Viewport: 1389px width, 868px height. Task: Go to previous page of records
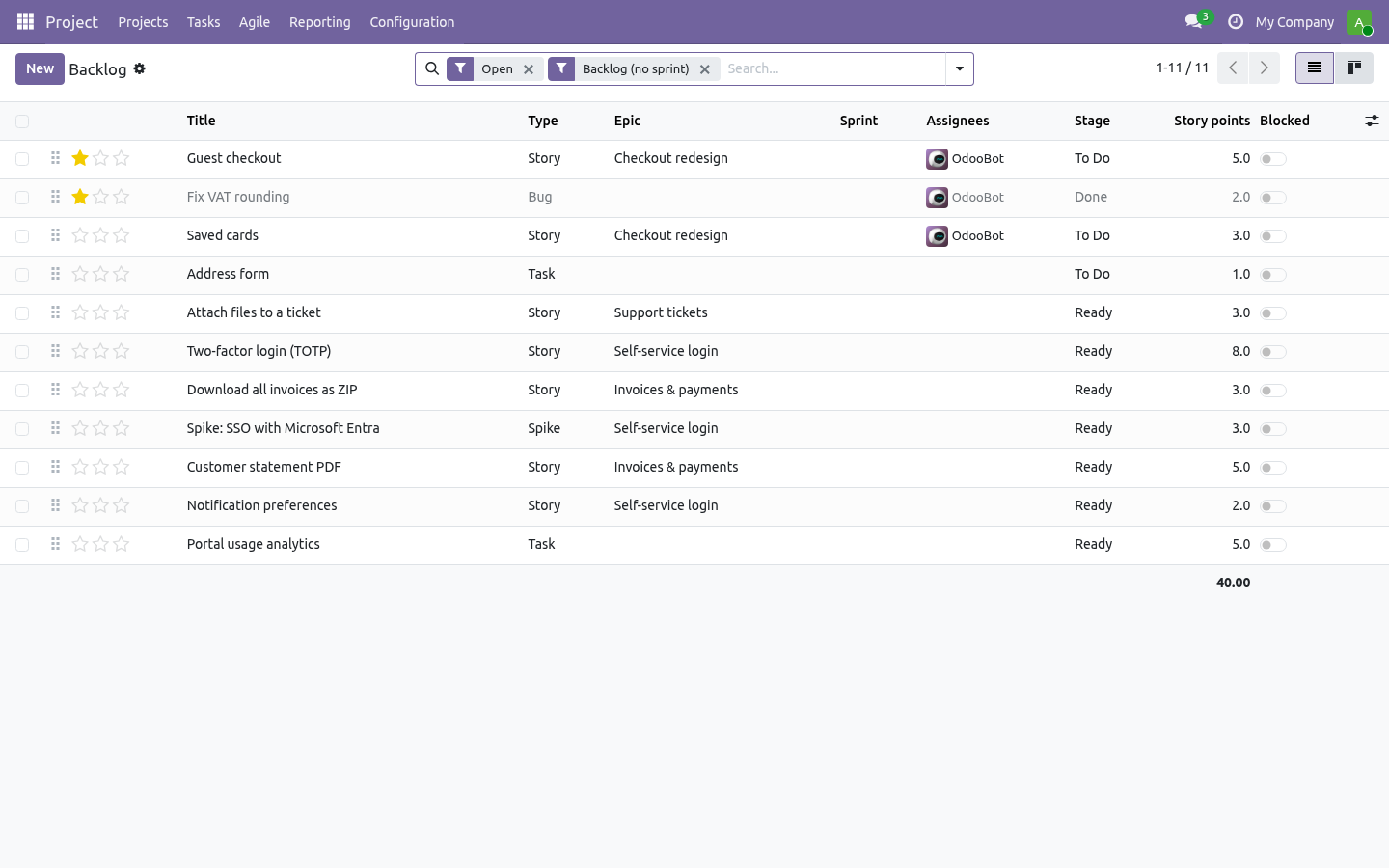(1233, 68)
